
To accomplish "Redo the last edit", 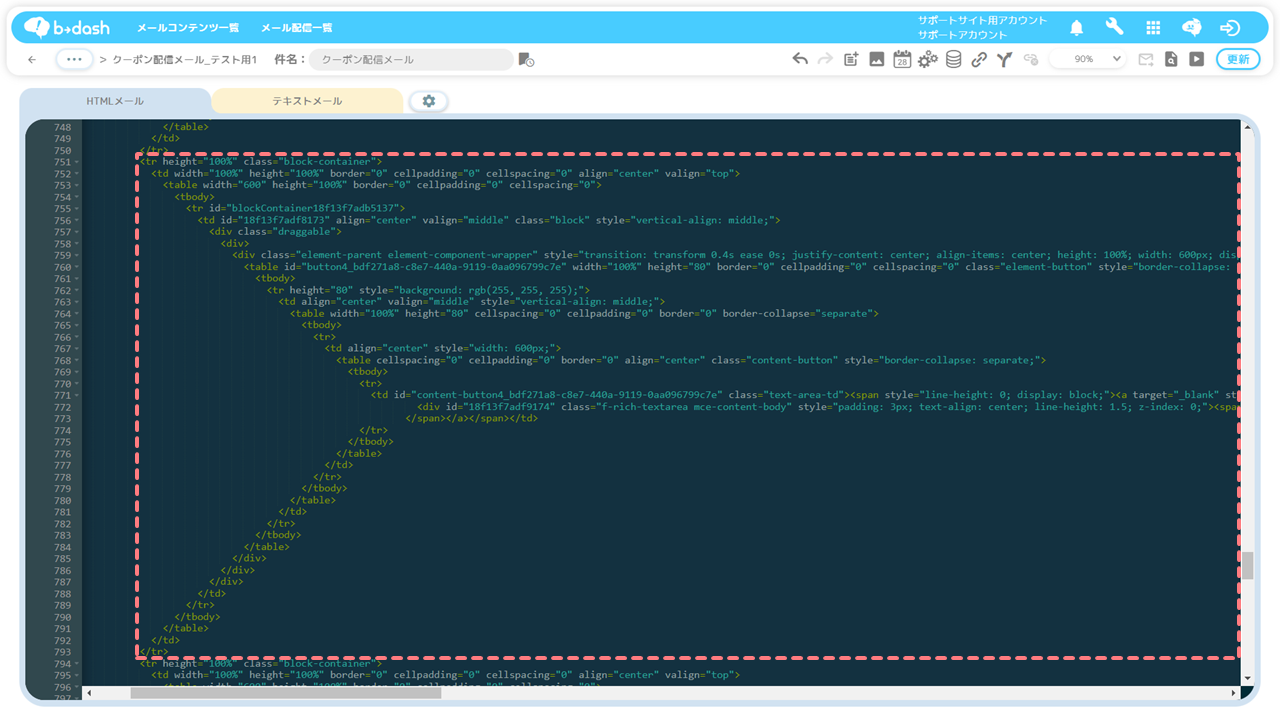I will [825, 59].
